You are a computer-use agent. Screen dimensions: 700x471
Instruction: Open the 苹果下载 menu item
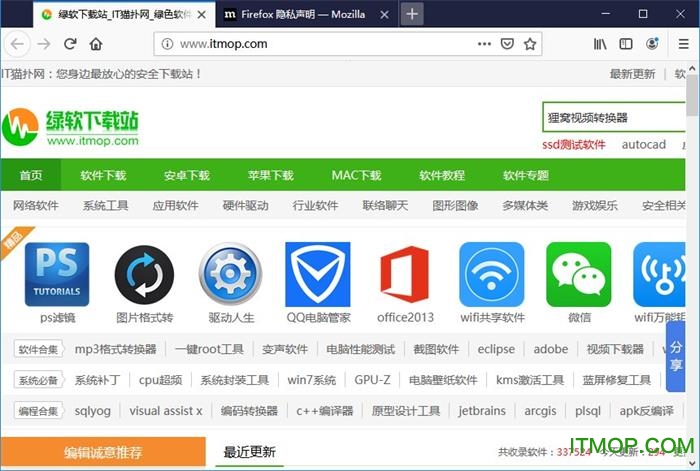pos(271,175)
